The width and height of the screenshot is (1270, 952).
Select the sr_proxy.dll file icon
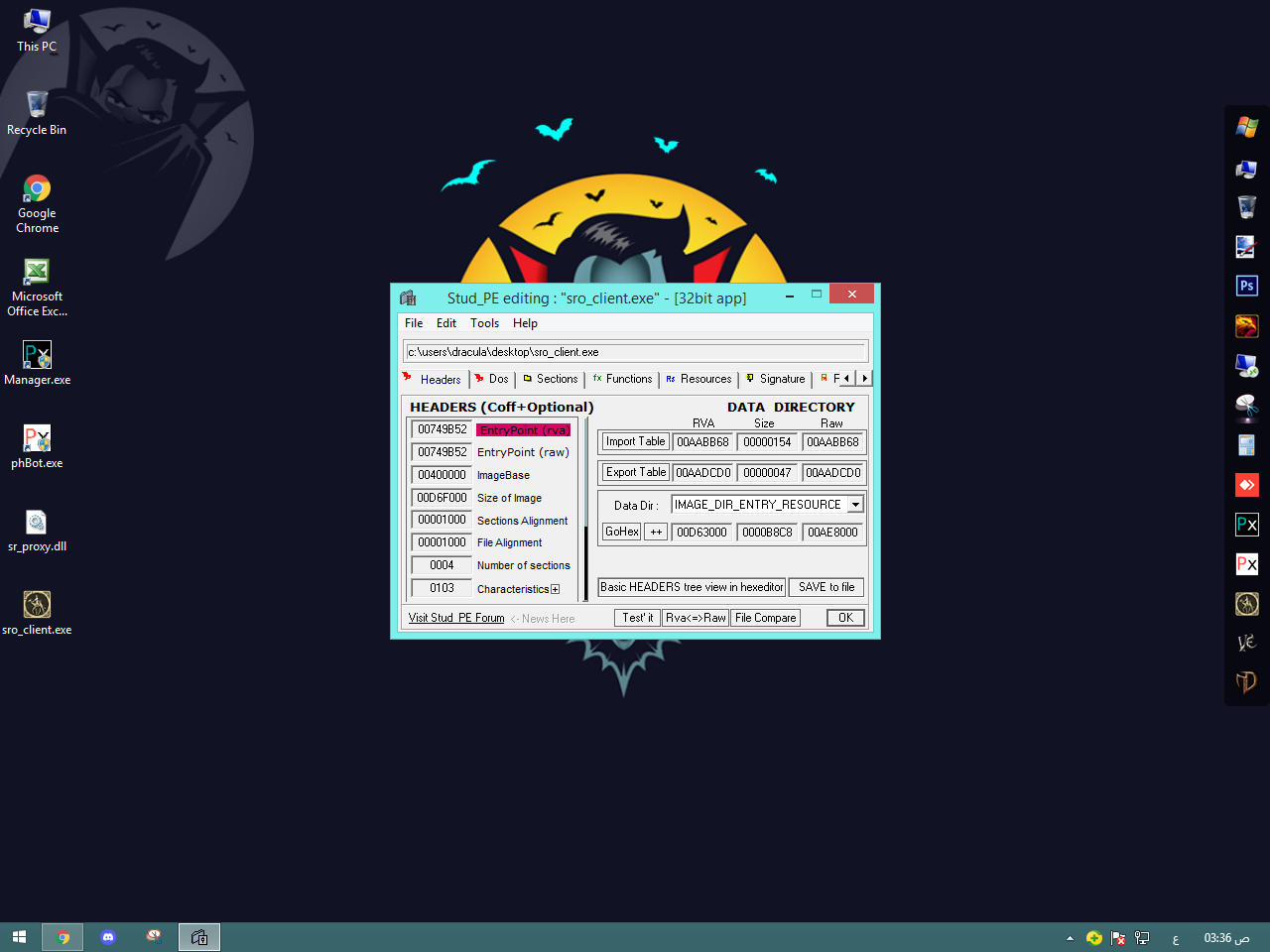point(37,530)
